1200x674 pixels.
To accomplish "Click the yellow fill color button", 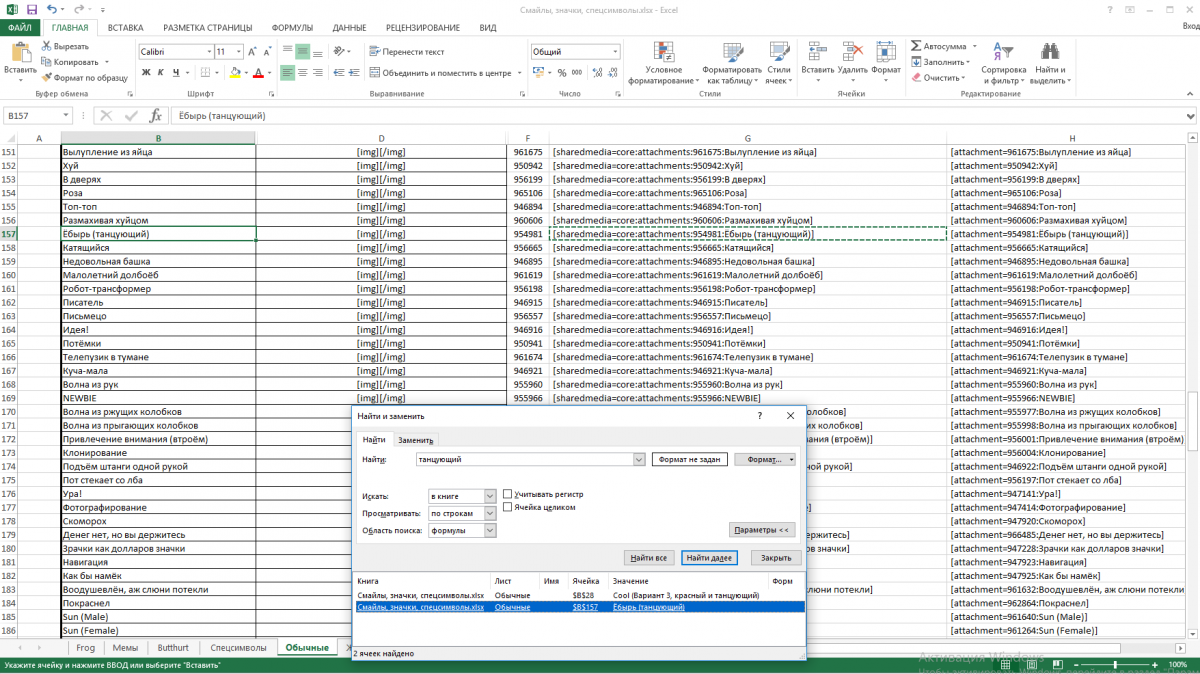I will coord(234,72).
